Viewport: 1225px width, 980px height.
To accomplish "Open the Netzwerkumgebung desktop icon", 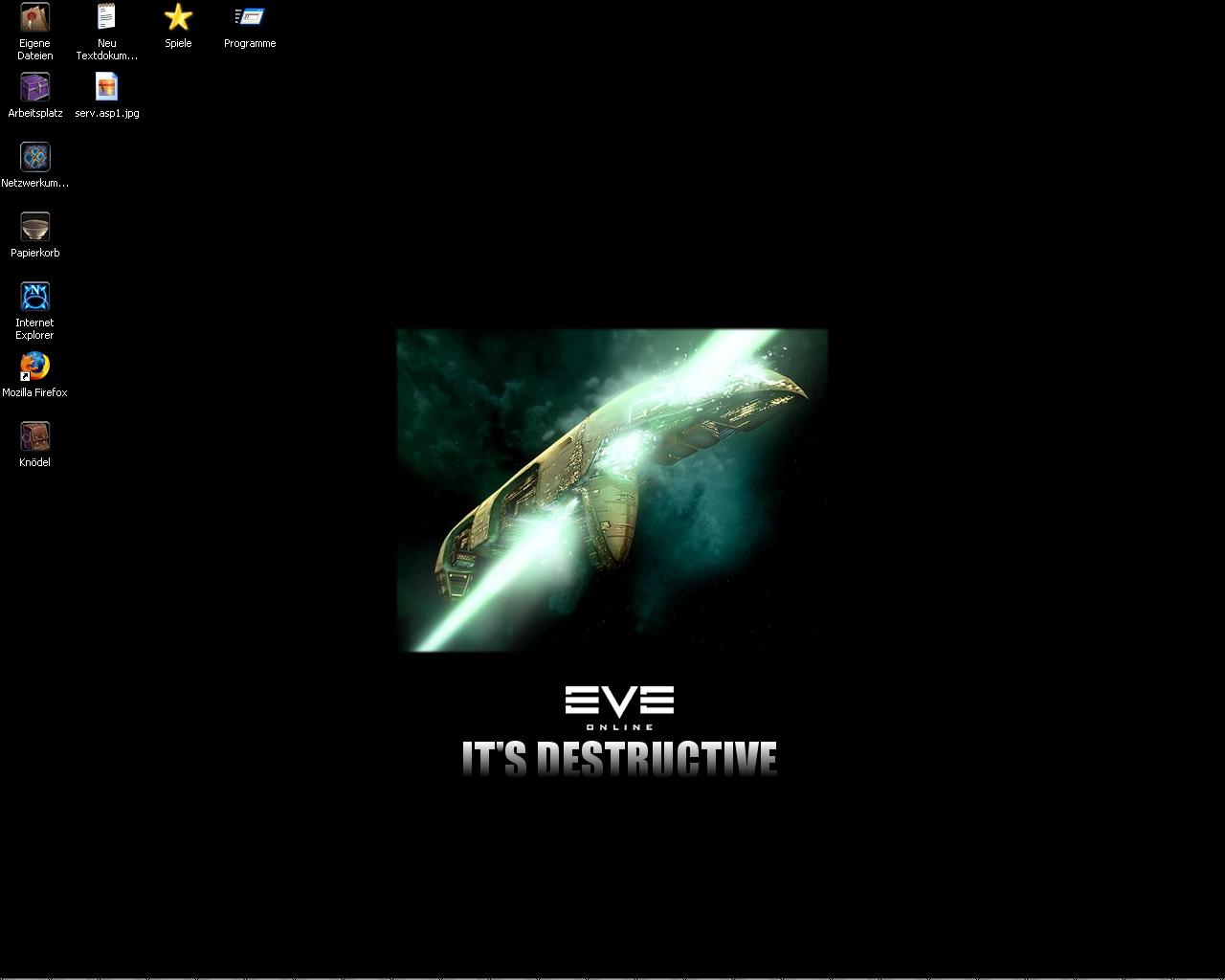I will pos(35,158).
